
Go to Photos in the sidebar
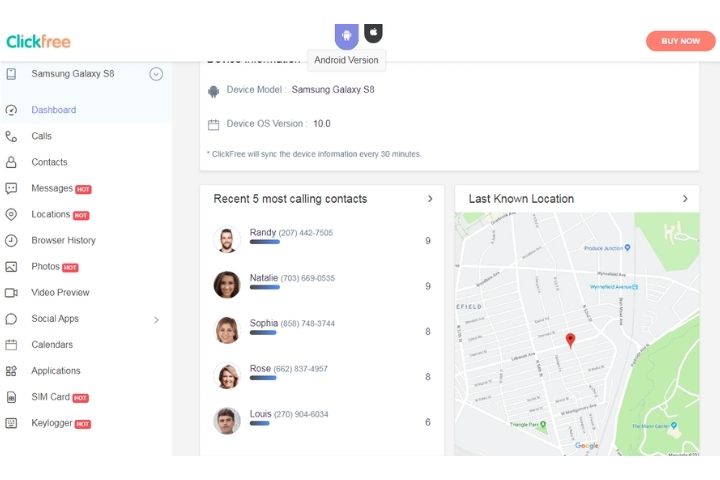pos(45,266)
